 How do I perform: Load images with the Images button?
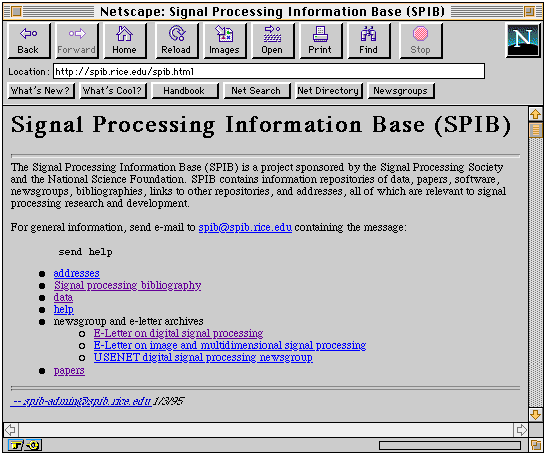[x=224, y=41]
